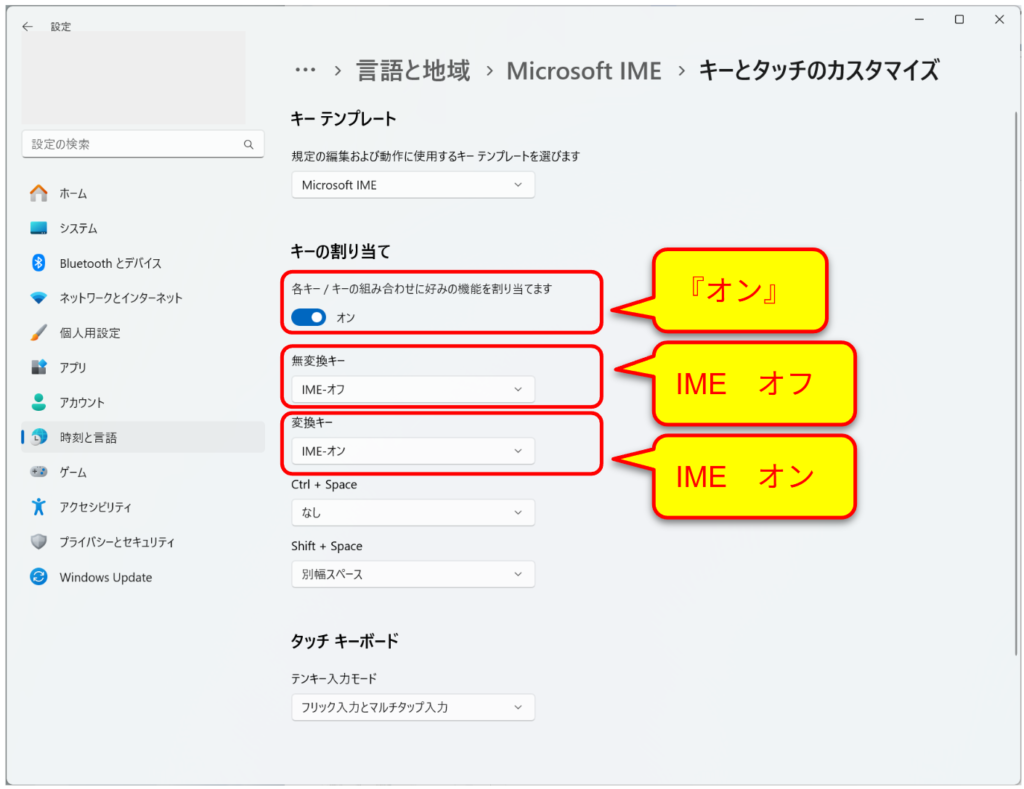Open the 変換キー IME-オン dropdown

pos(413,451)
